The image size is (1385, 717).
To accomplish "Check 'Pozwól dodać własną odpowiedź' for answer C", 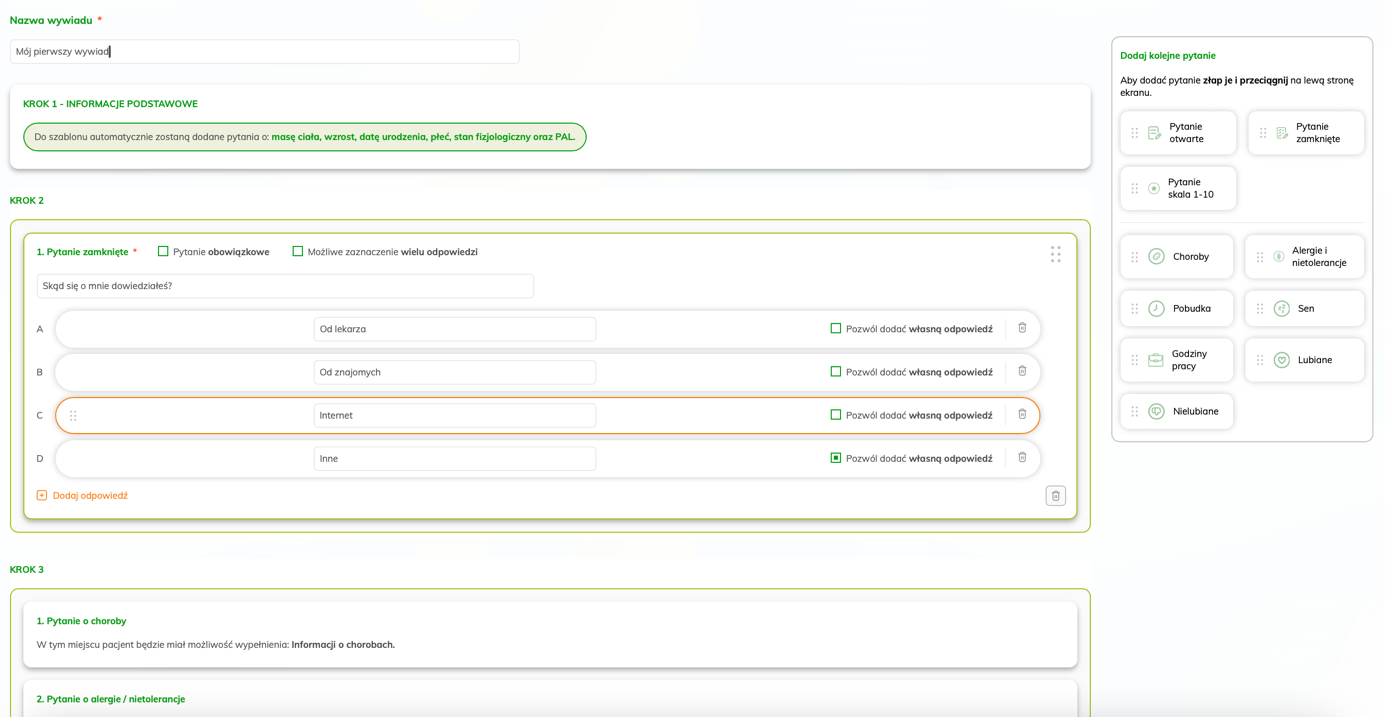I will [x=836, y=415].
